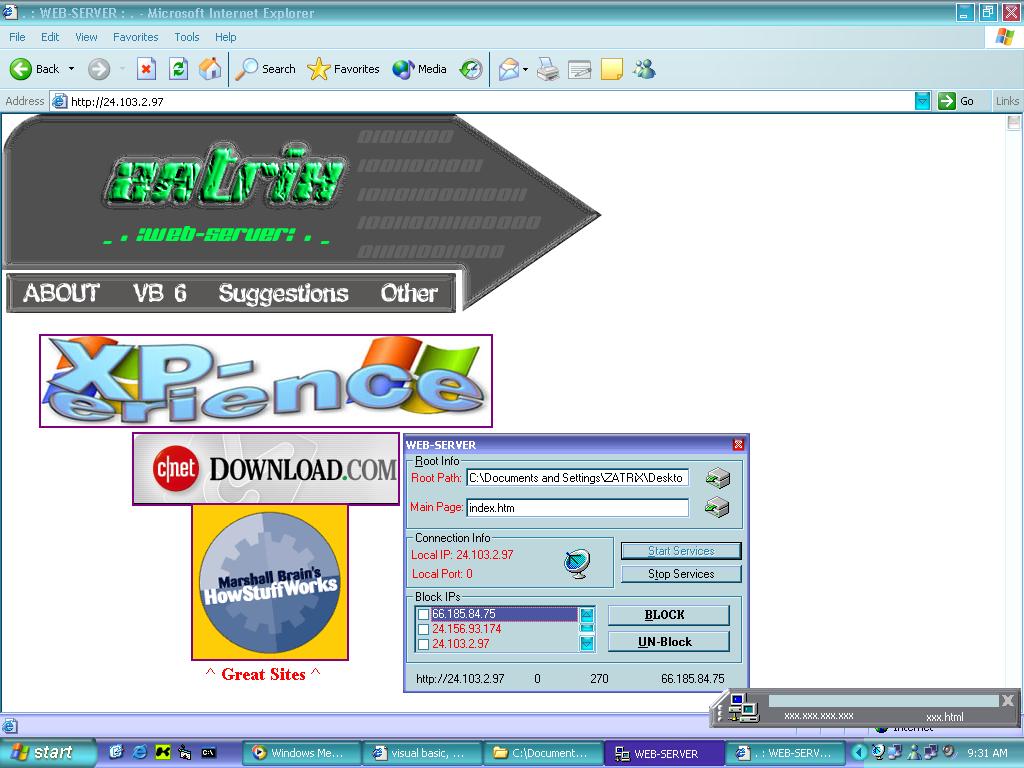
Task: Click the Home icon in IE toolbar
Action: coord(210,69)
